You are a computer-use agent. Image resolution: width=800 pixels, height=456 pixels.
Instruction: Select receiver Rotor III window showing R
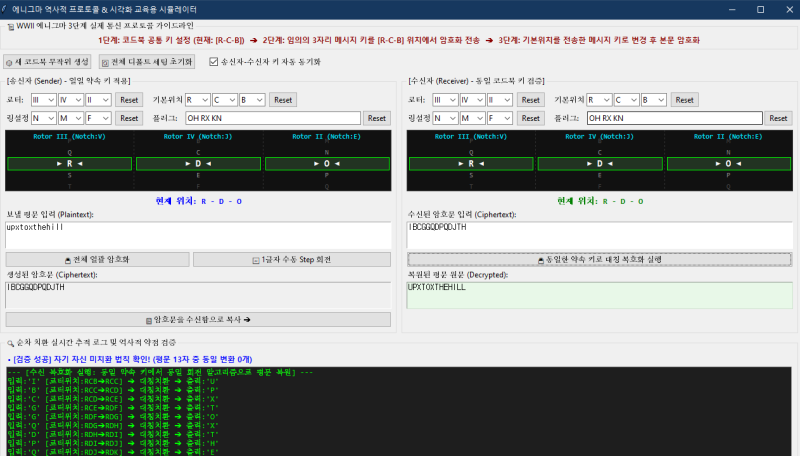471,164
